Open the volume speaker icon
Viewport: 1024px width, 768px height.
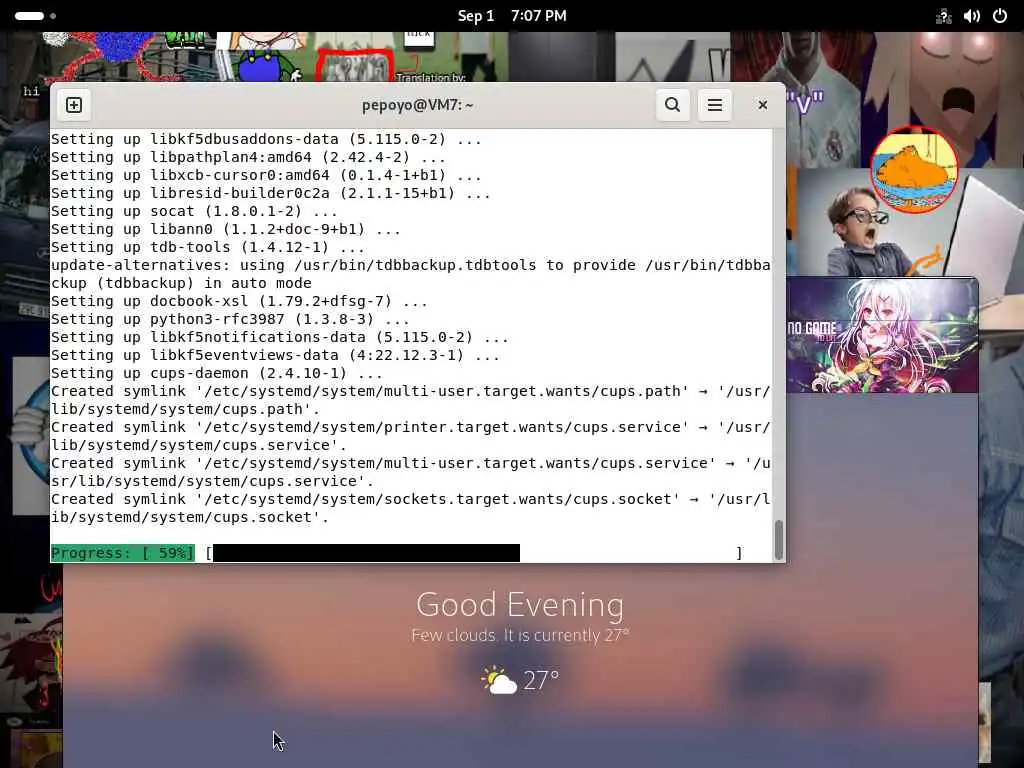tap(972, 16)
